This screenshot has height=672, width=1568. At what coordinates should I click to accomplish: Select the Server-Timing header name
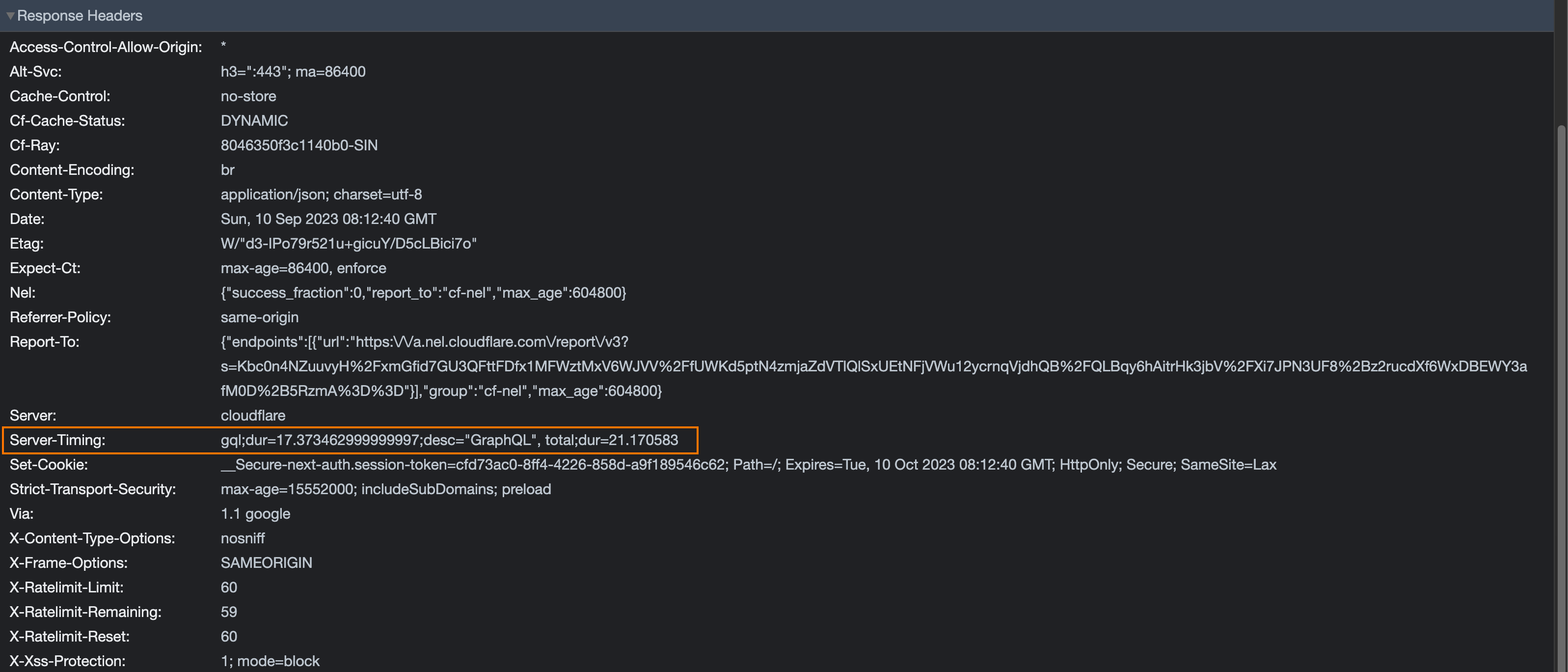coord(57,440)
